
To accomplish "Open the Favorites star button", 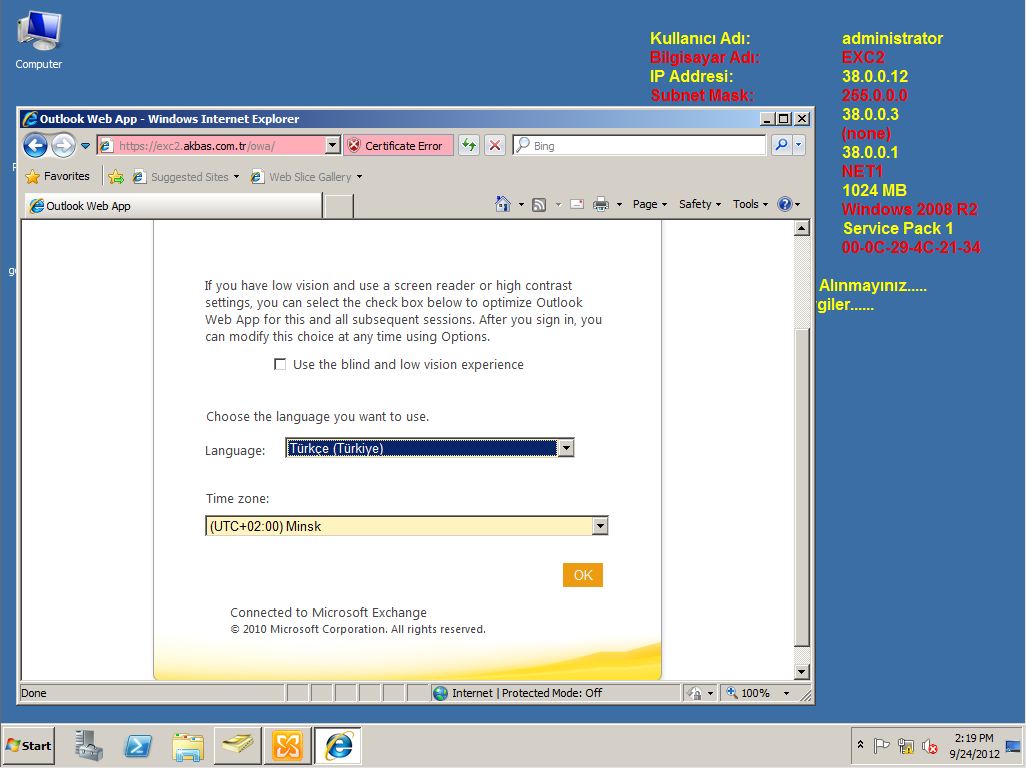I will [58, 177].
